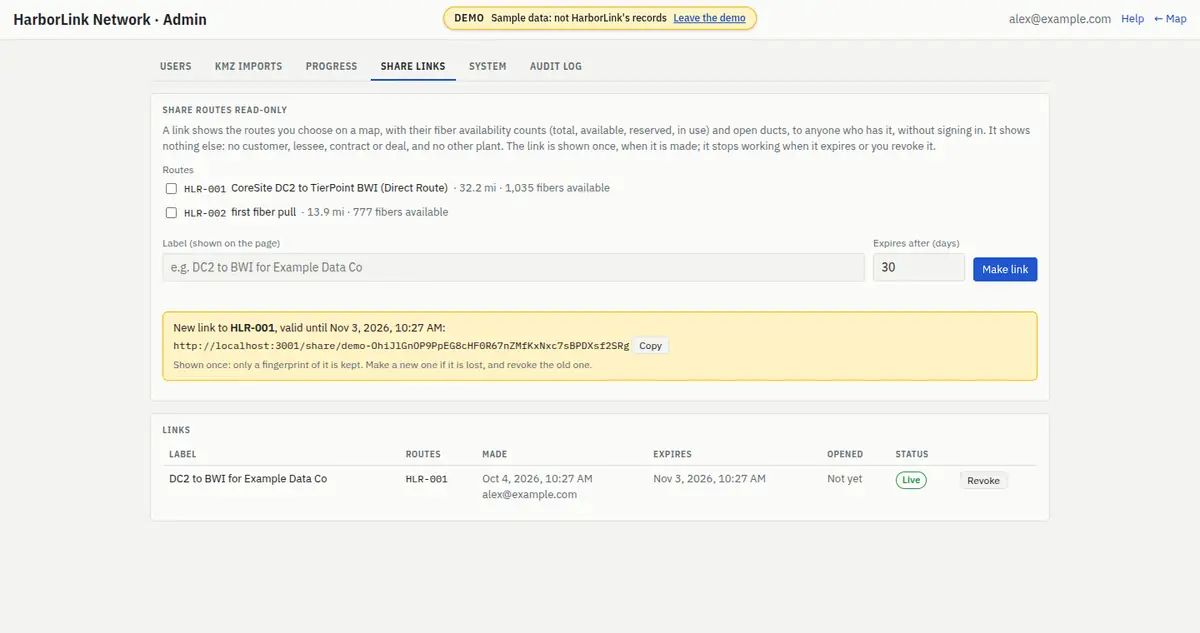Click the alex@example.com text in Links row
This screenshot has height=633, width=1200.
point(529,494)
